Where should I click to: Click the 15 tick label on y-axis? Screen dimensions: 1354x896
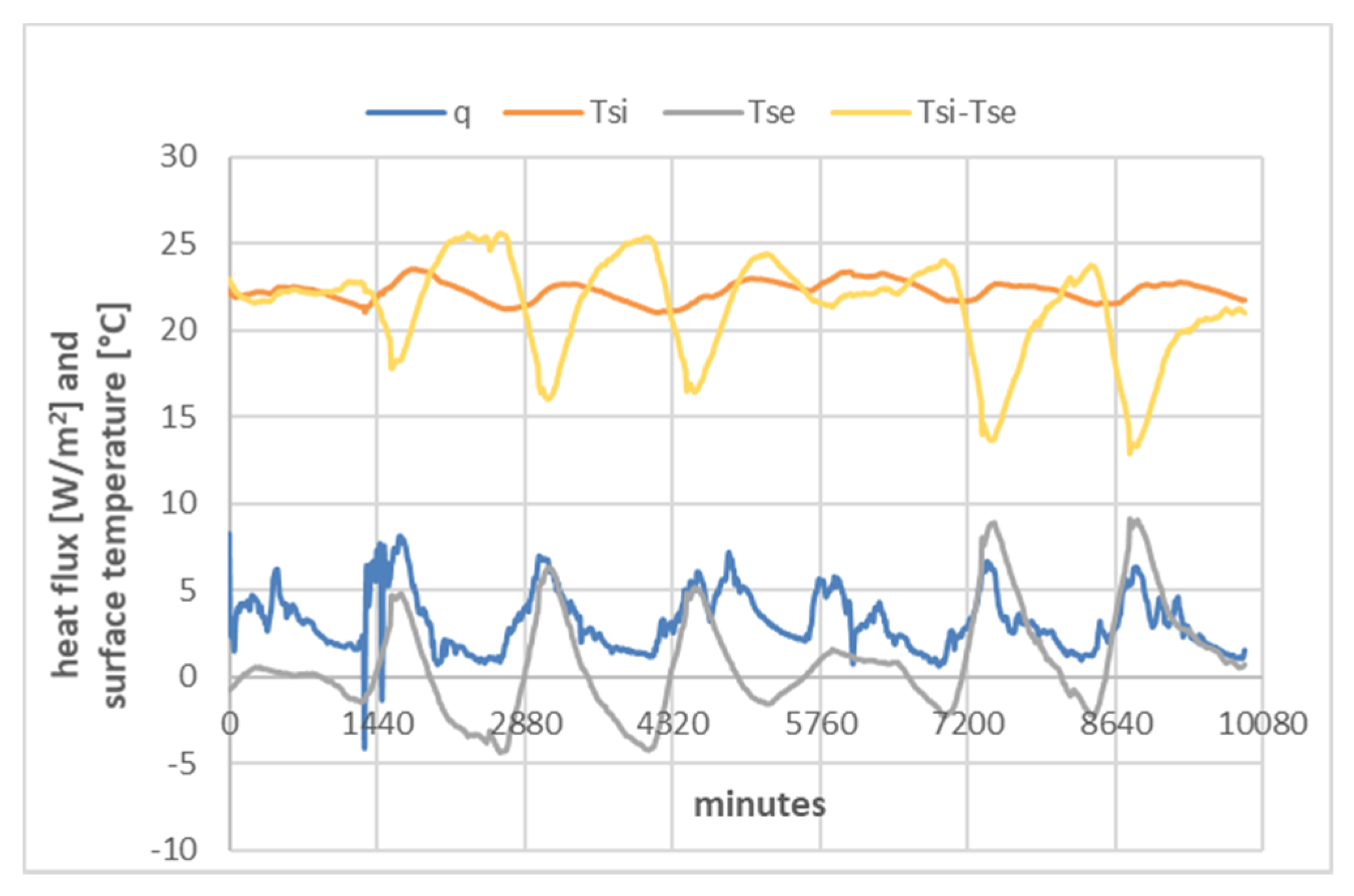click(x=179, y=417)
